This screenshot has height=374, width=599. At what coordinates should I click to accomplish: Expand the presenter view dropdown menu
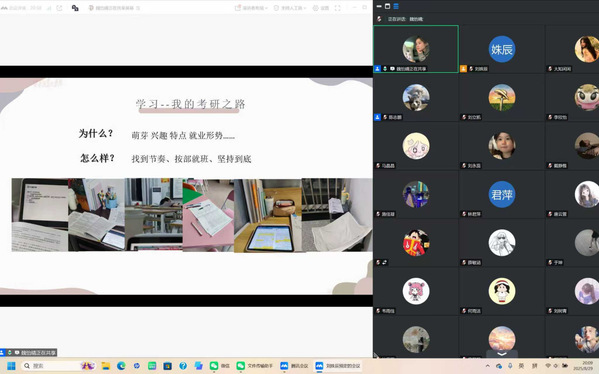(x=251, y=8)
